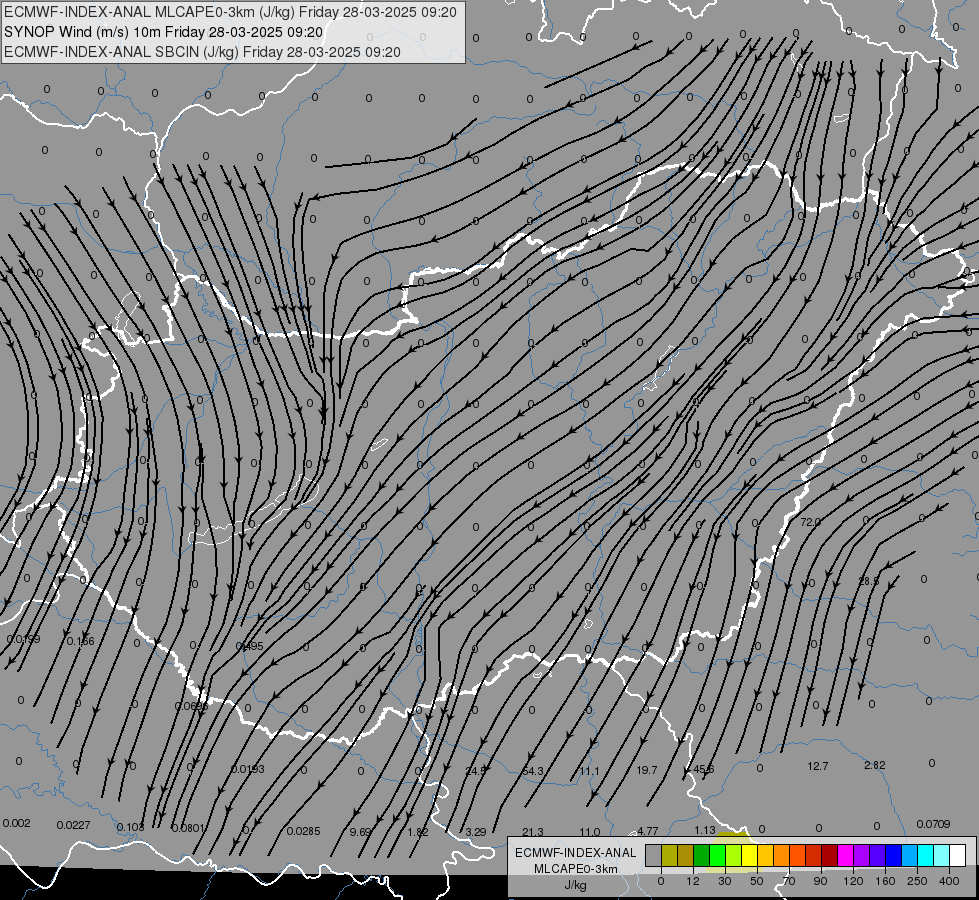Click the legend's 120 tick label
The image size is (979, 900).
tap(853, 881)
